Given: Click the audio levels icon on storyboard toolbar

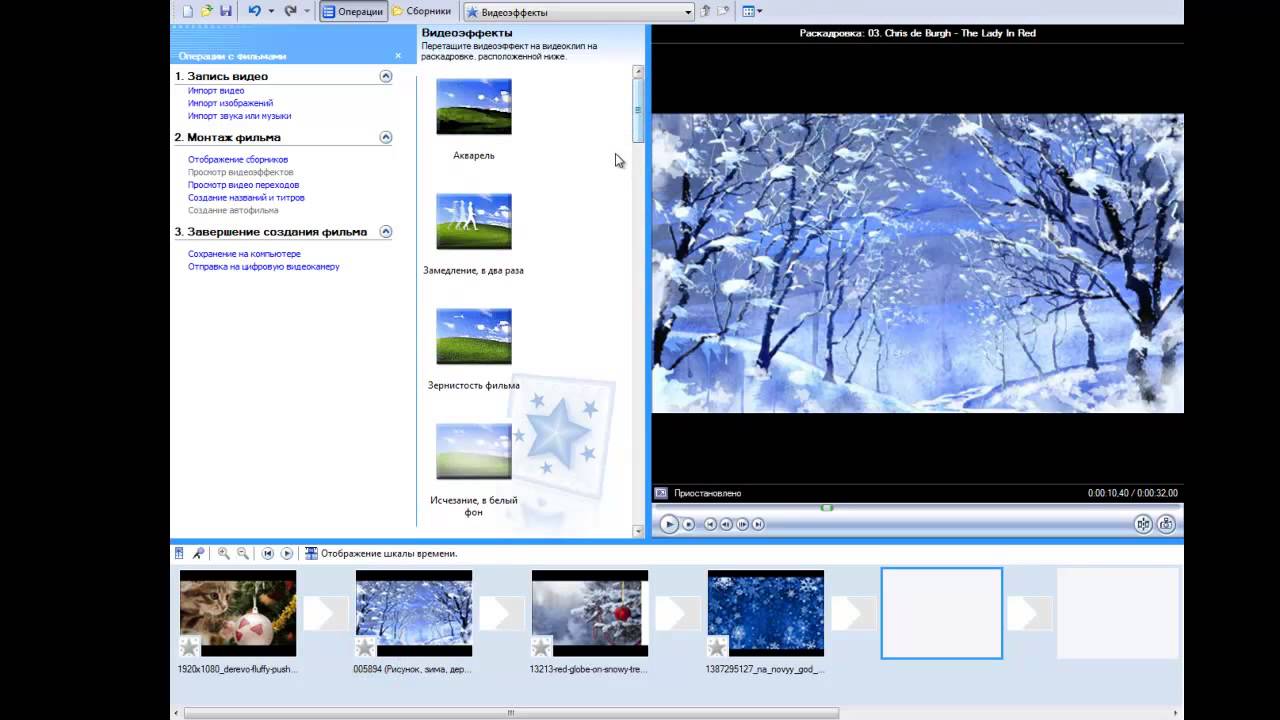Looking at the screenshot, I should coord(179,553).
